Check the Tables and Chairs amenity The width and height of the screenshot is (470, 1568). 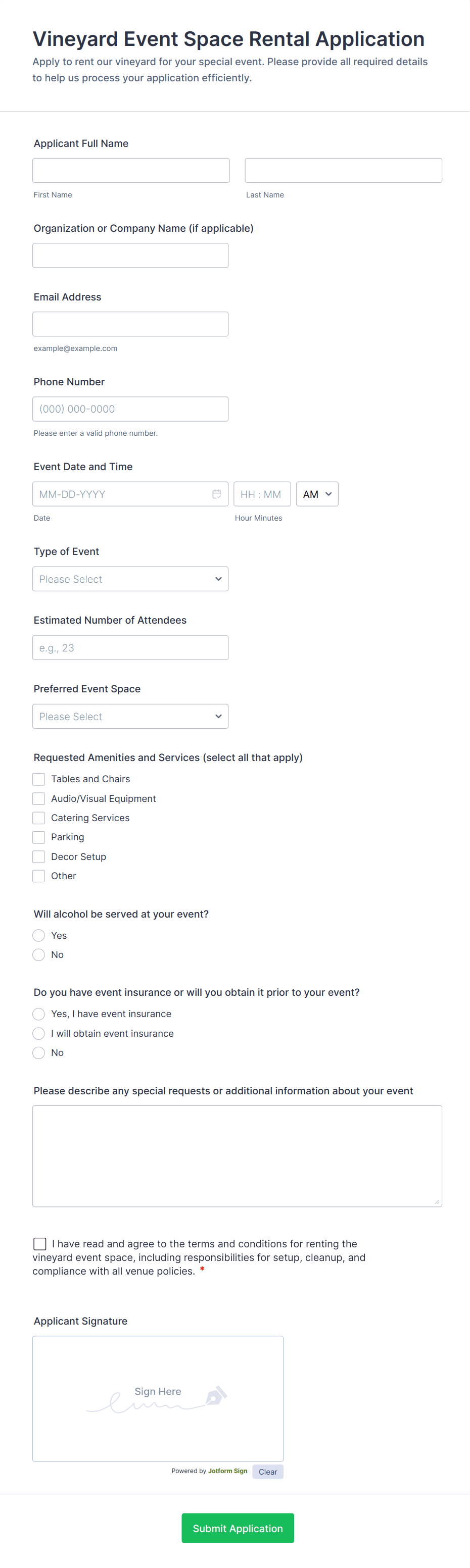pyautogui.click(x=38, y=779)
